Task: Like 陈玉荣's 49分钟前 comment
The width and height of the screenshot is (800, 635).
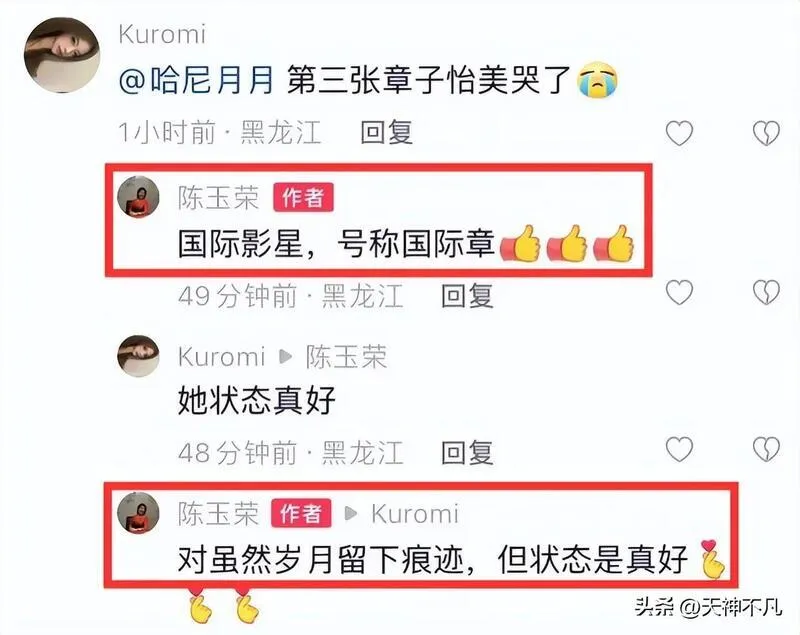Action: [680, 292]
